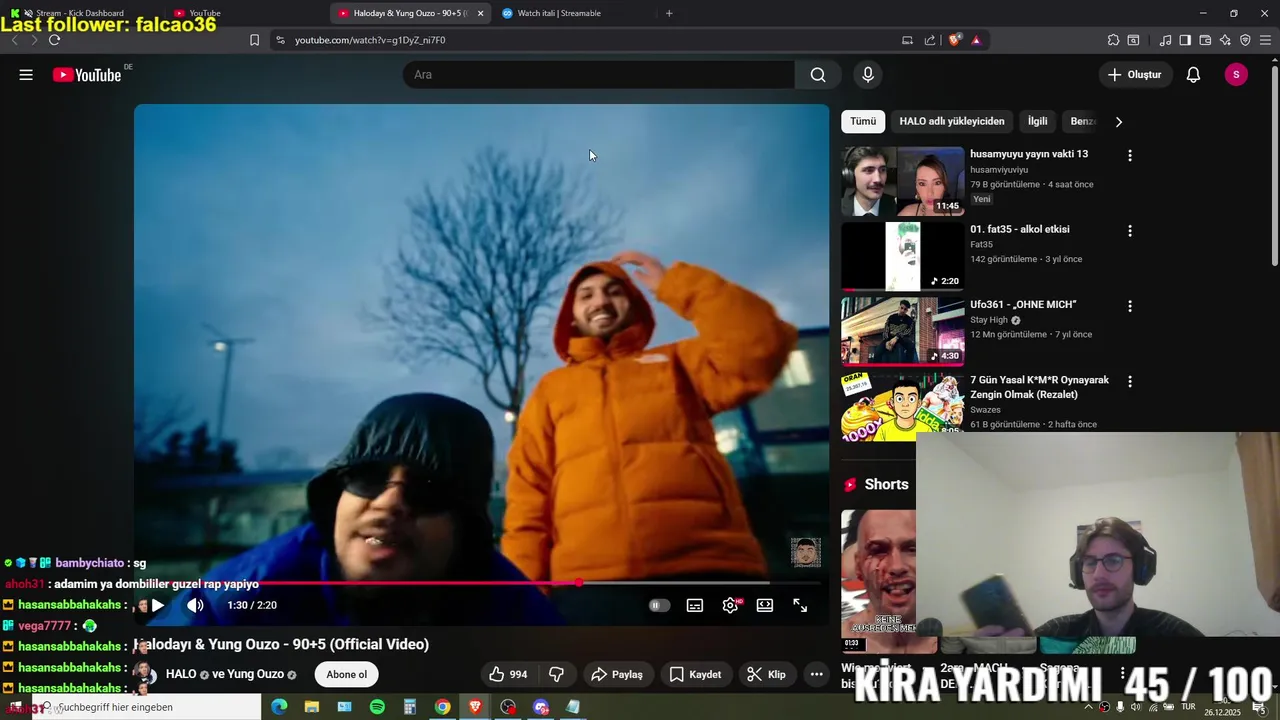Viewport: 1280px width, 720px height.
Task: Toggle the autoplay switch in the player
Action: click(658, 605)
